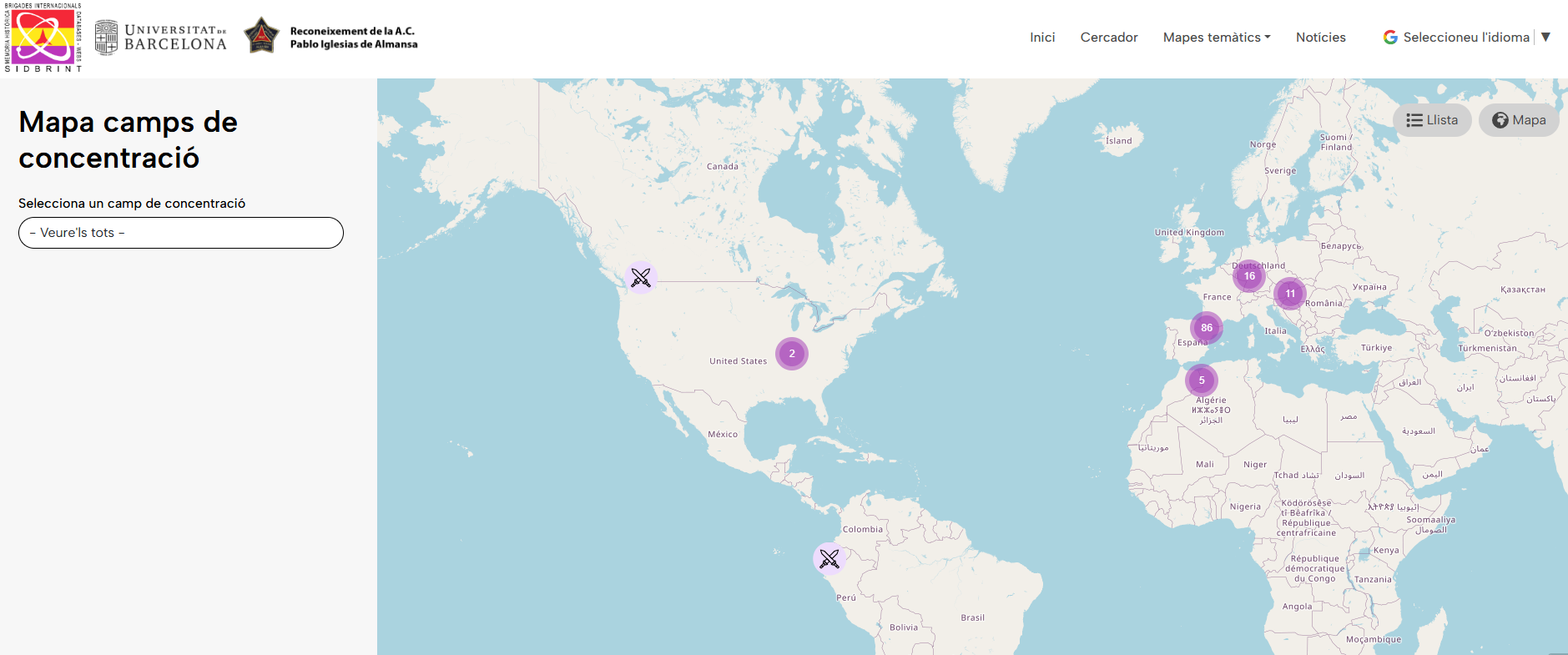This screenshot has height=655, width=1568.
Task: Click the Pablo Iglesias de Almansa logo
Action: pos(331,38)
